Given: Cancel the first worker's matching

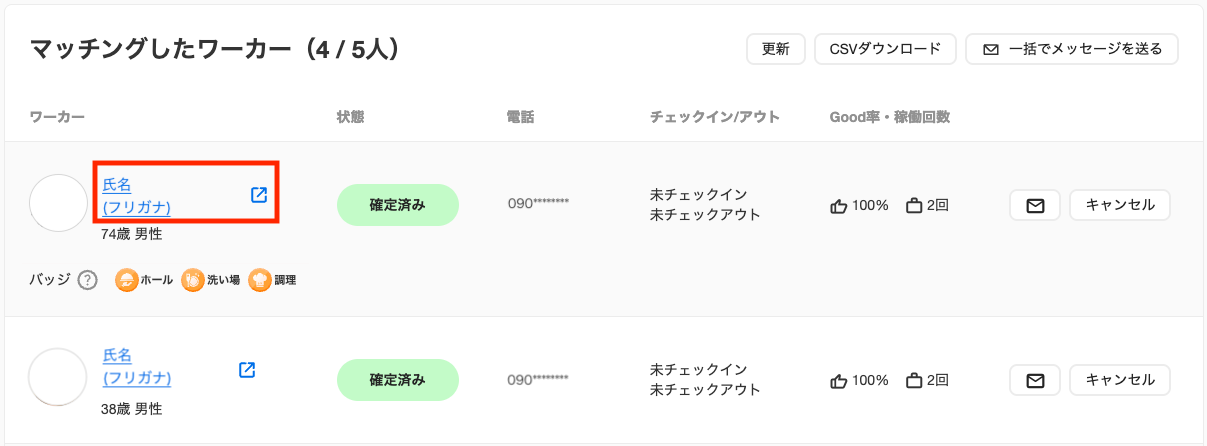Looking at the screenshot, I should pos(1120,205).
